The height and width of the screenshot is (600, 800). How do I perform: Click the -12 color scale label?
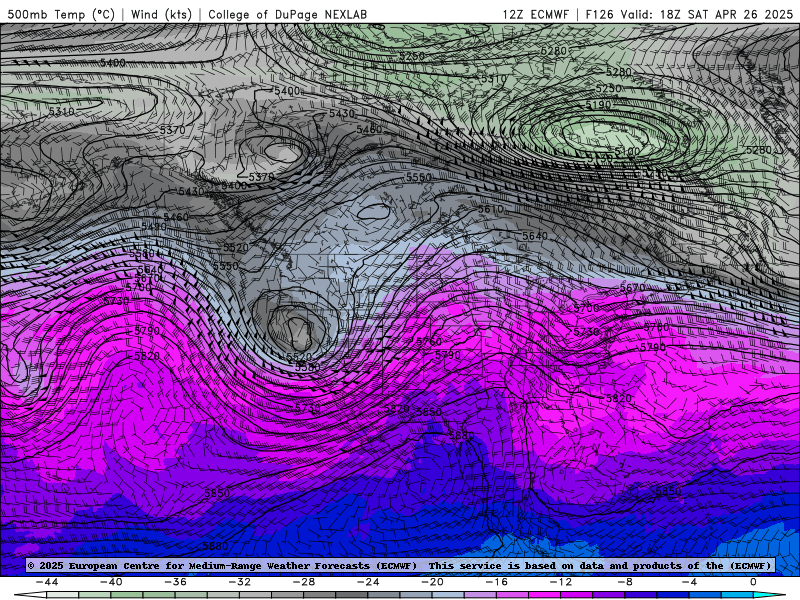coord(561,582)
